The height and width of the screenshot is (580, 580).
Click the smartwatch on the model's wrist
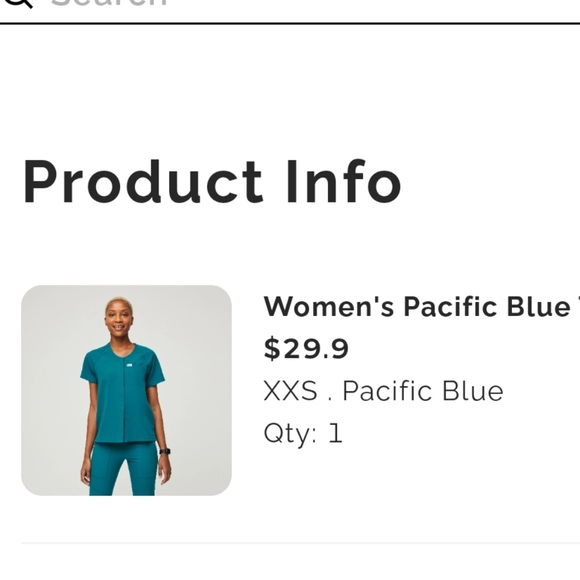[x=165, y=451]
